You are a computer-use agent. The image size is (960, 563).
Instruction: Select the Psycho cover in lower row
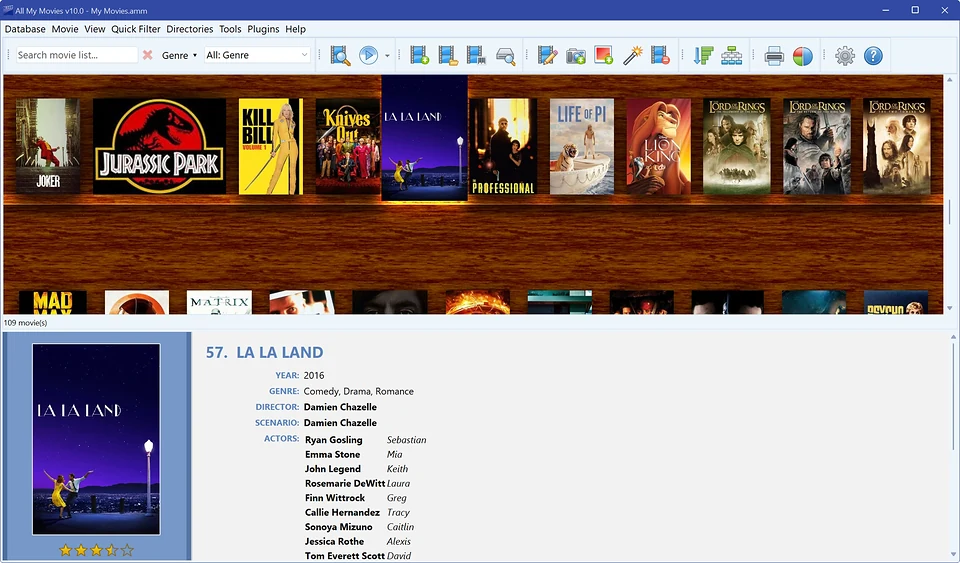click(896, 302)
